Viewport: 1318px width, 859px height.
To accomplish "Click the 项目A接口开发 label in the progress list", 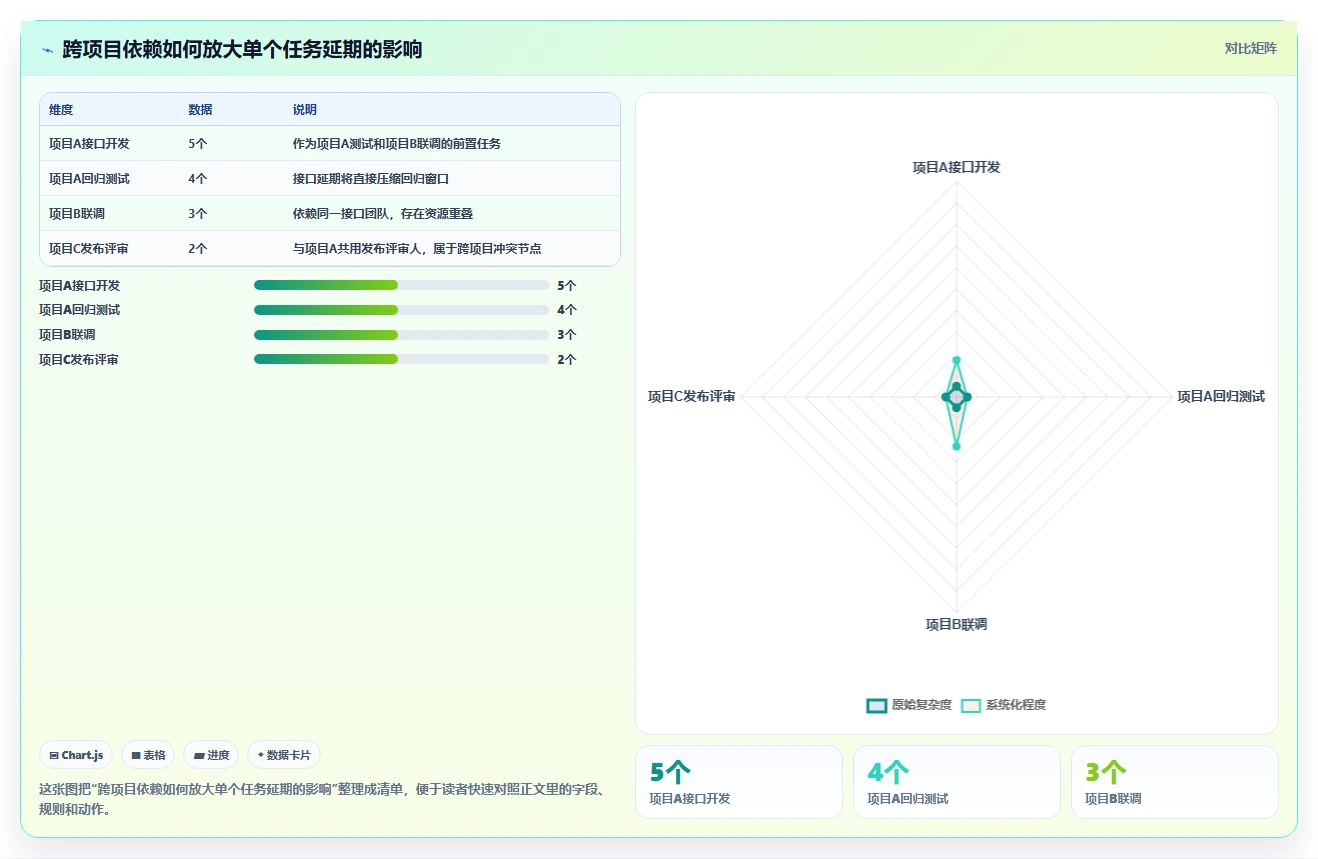I will (80, 286).
